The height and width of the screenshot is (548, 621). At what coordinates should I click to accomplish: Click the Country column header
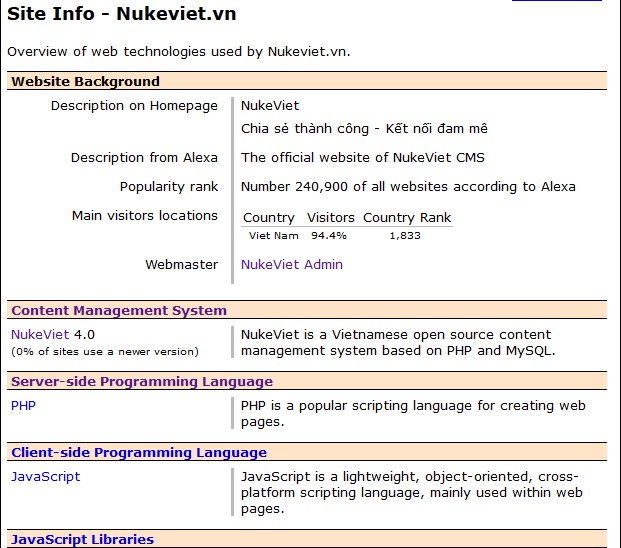click(269, 218)
